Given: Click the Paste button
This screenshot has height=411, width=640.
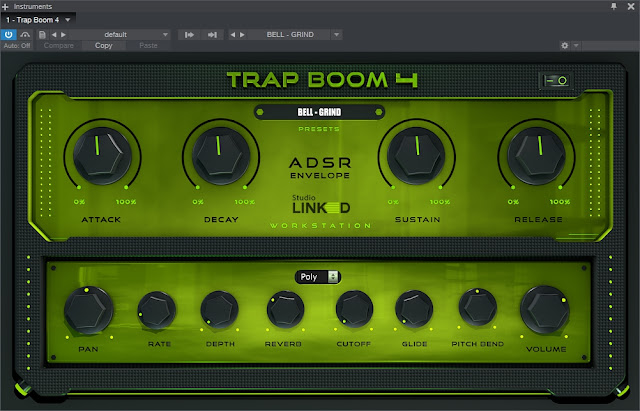Looking at the screenshot, I should point(148,46).
